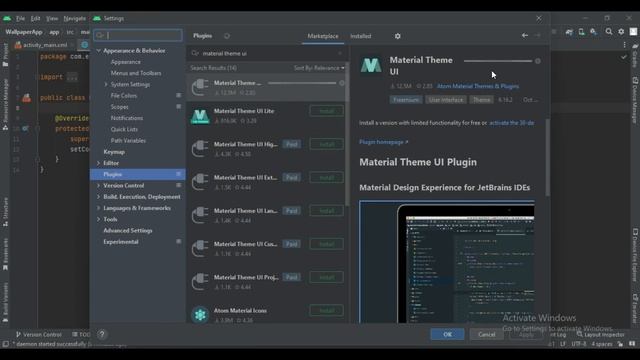This screenshot has height=360, width=640.
Task: Click the Freemium tag
Action: click(406, 100)
